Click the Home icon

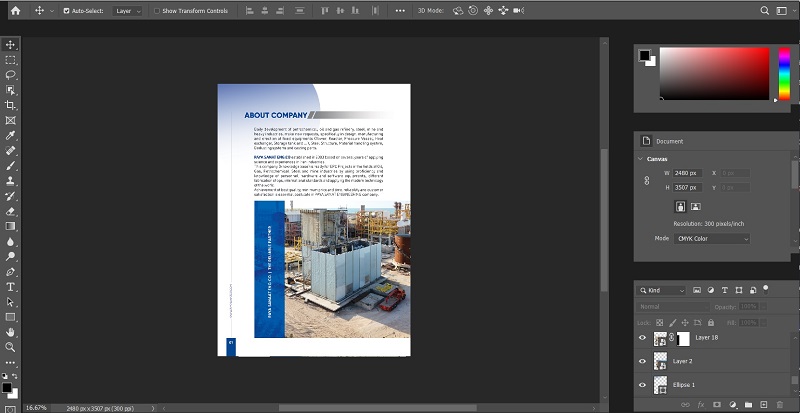click(x=16, y=10)
